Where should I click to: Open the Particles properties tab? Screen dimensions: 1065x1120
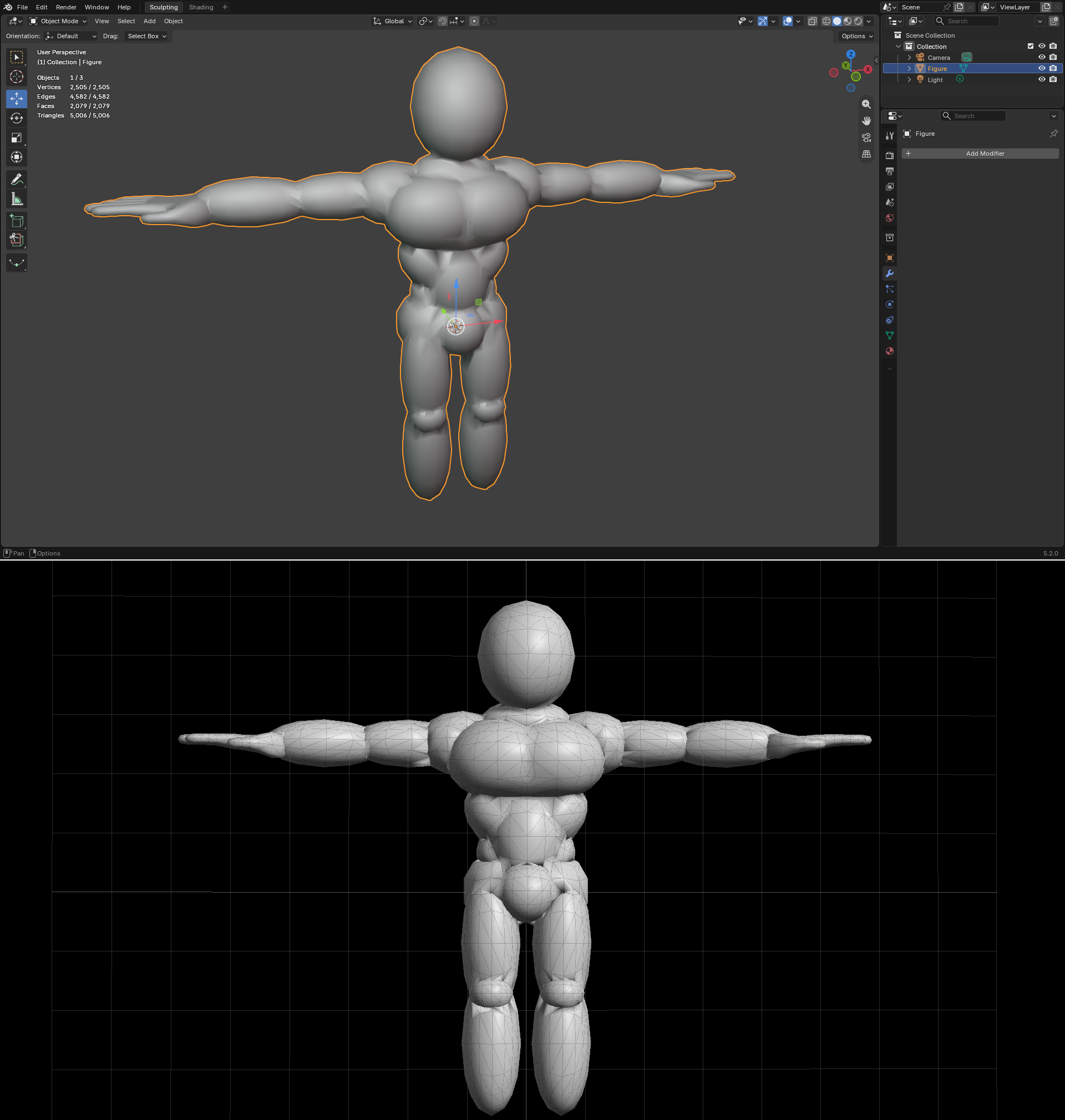point(890,289)
